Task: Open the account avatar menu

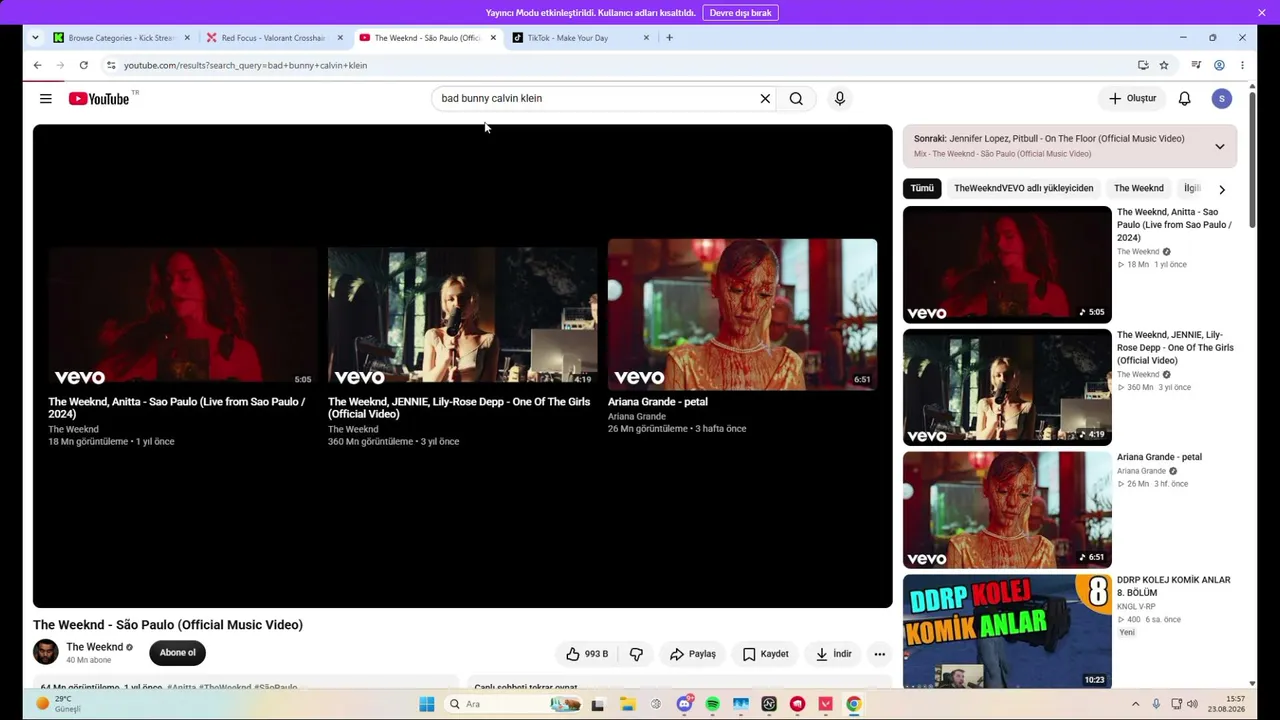Action: click(1221, 98)
